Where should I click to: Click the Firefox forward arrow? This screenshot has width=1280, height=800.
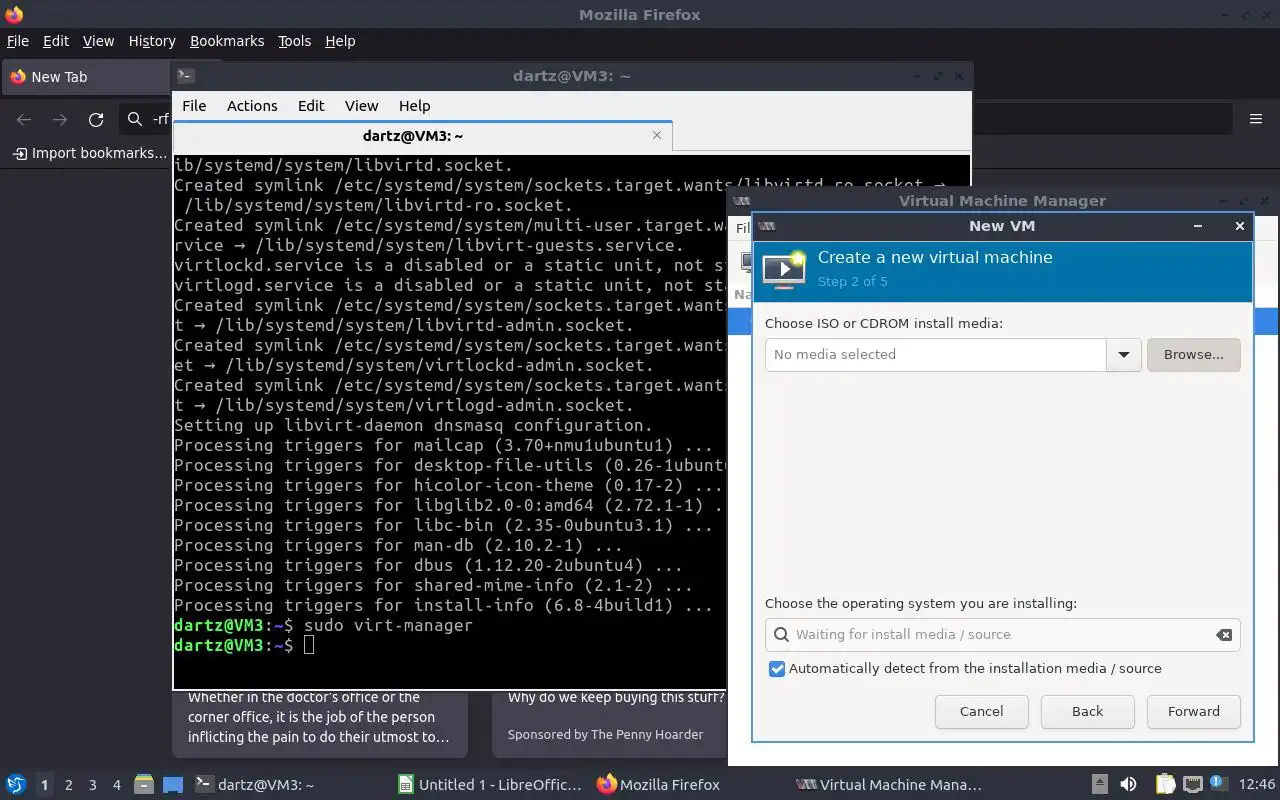click(60, 120)
